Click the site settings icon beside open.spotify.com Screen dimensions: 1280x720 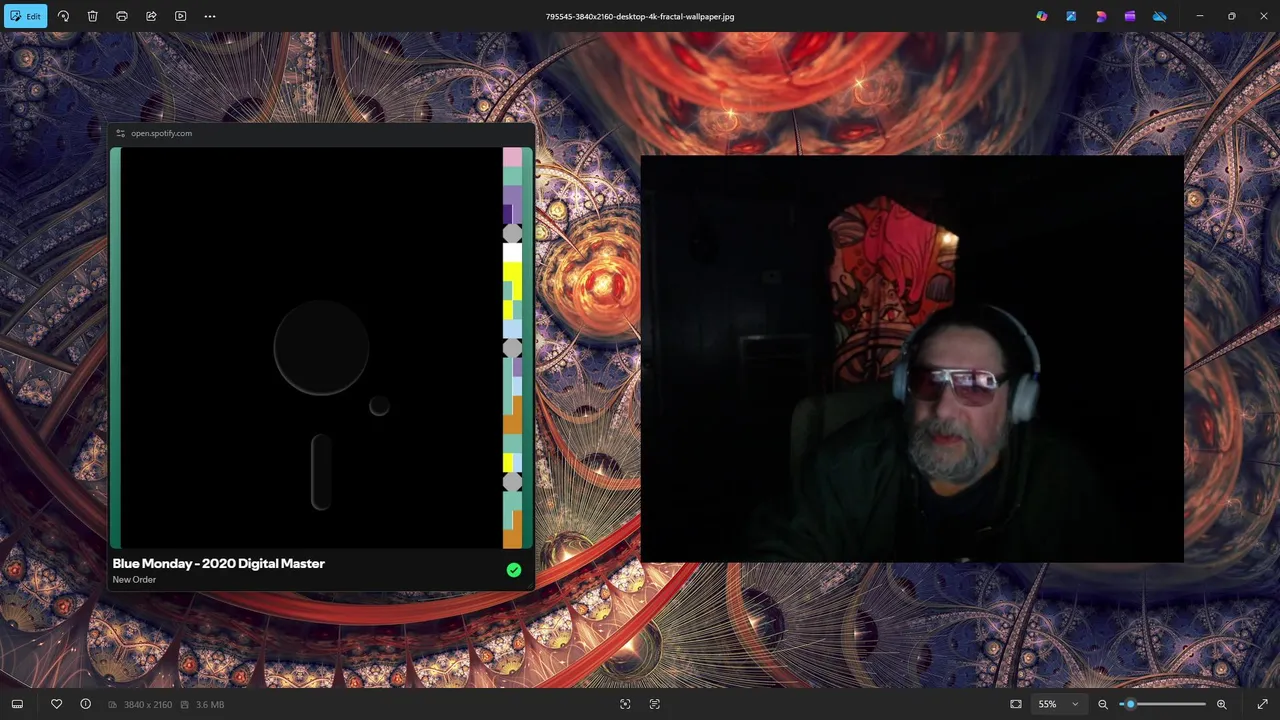tap(120, 133)
